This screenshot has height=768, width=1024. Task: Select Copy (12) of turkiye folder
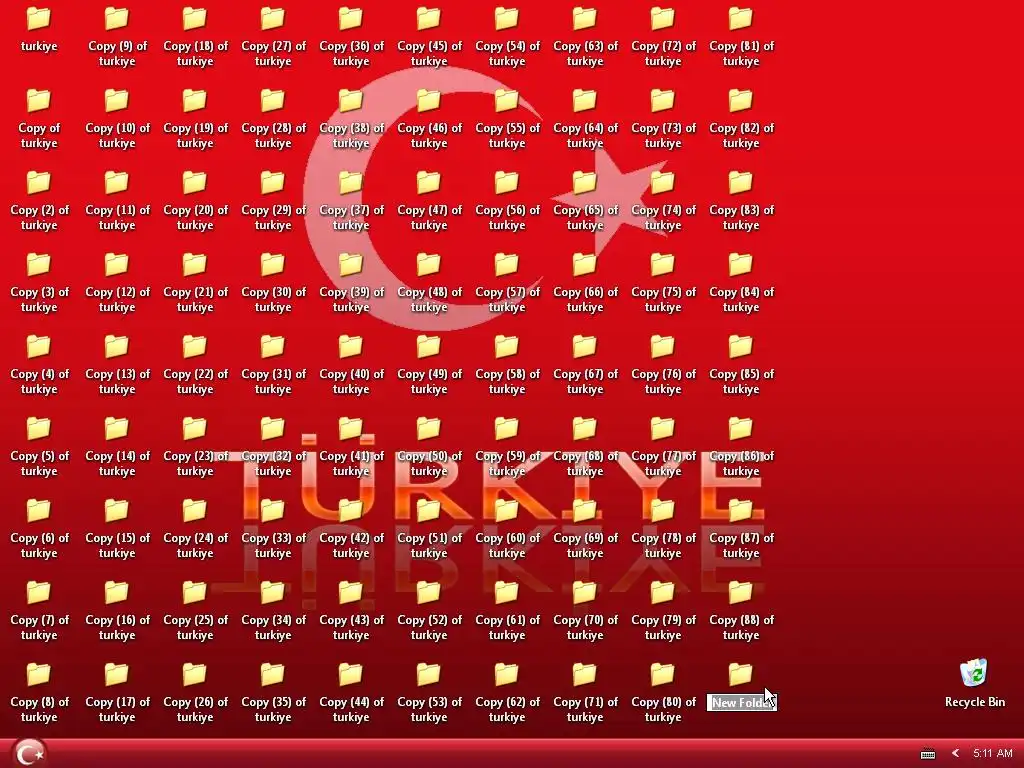[x=117, y=264]
